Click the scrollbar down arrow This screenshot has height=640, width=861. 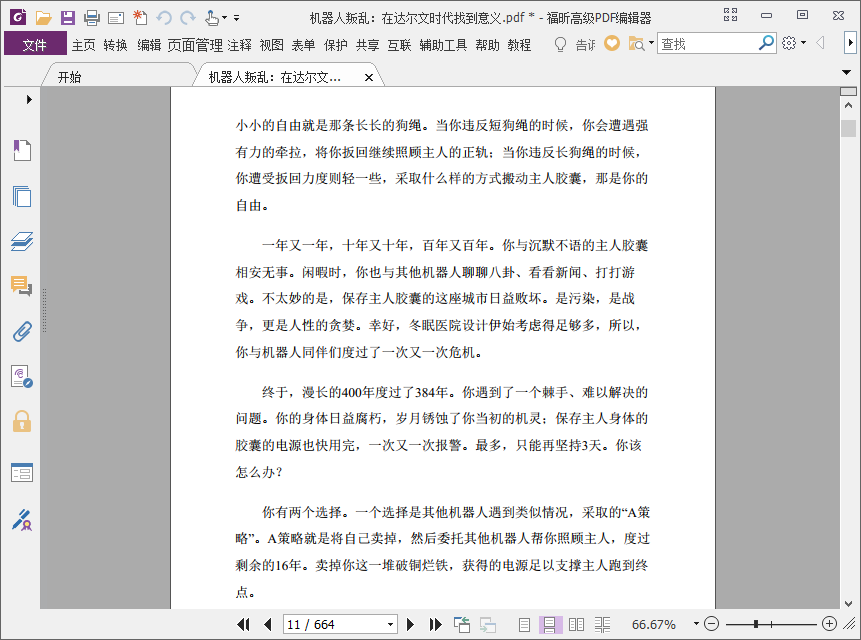[848, 603]
